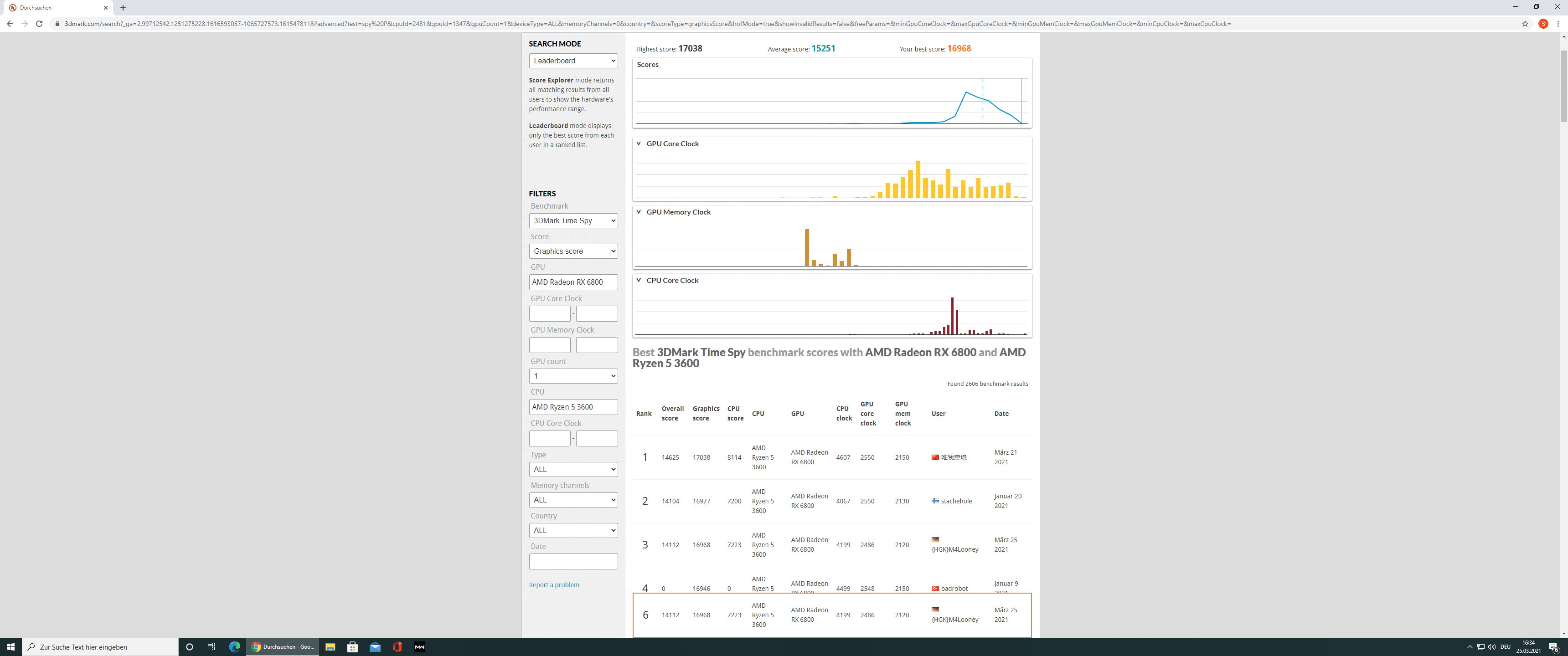The image size is (1568, 656).
Task: Collapse the CPU Core Clock chart
Action: pos(639,280)
